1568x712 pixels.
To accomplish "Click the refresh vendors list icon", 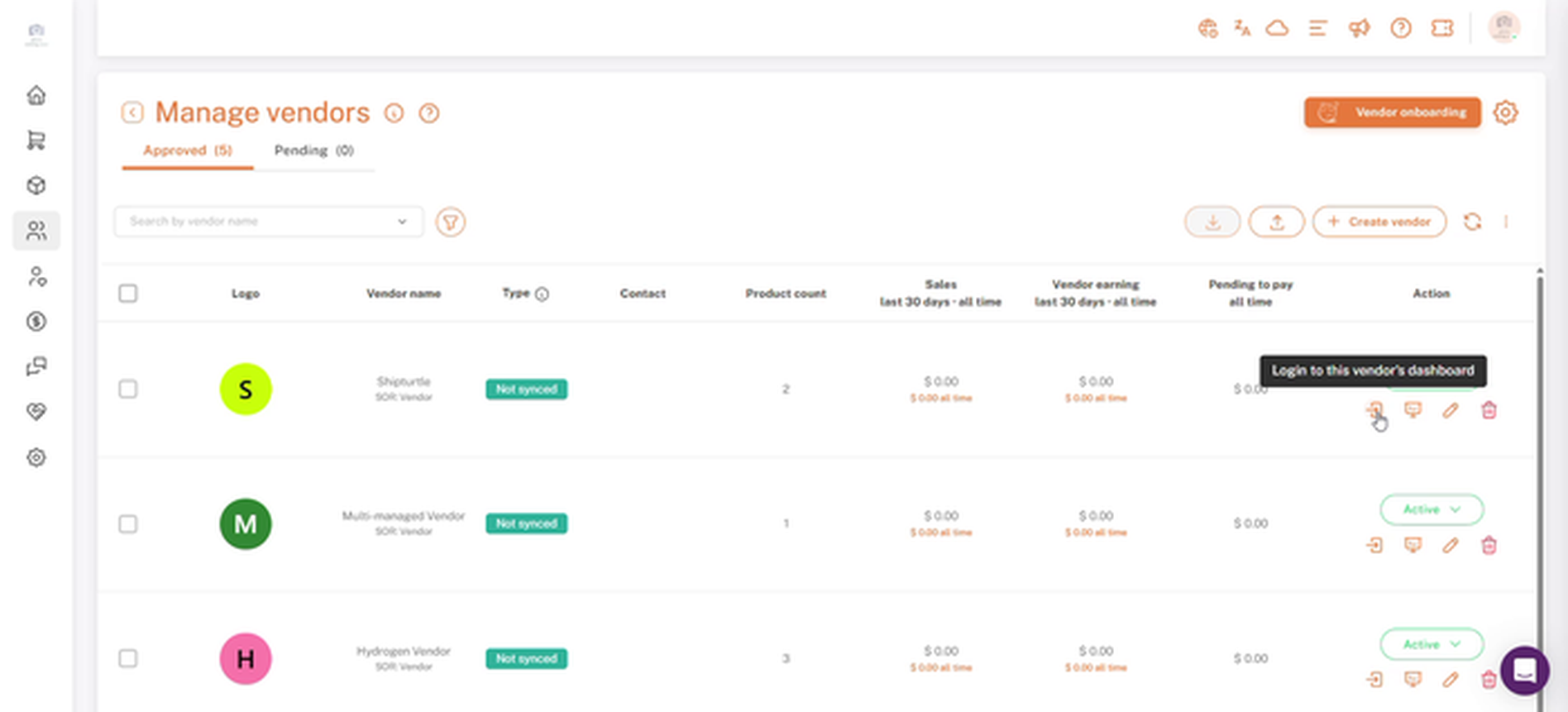I will pos(1472,222).
